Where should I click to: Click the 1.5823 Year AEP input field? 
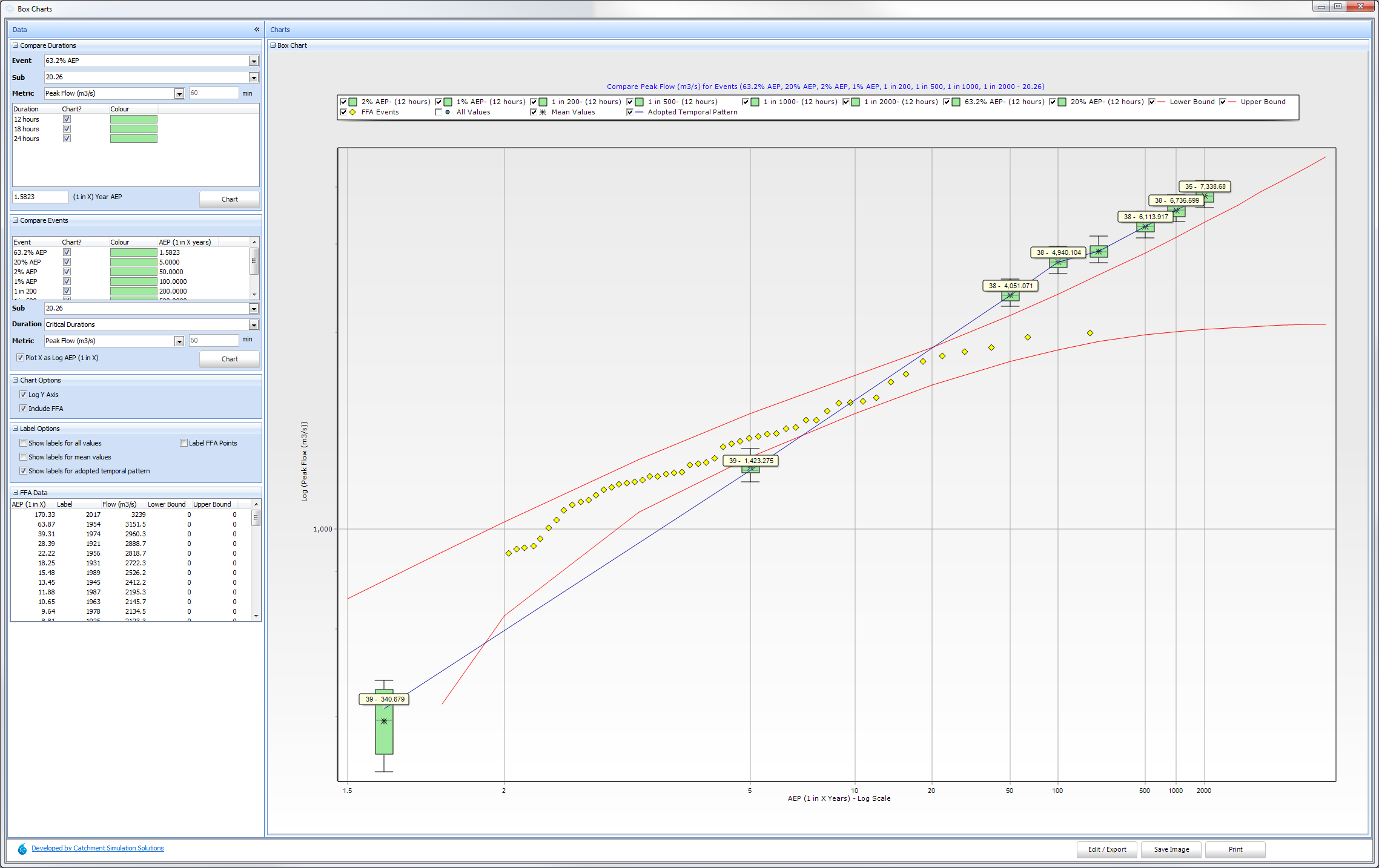click(x=40, y=197)
